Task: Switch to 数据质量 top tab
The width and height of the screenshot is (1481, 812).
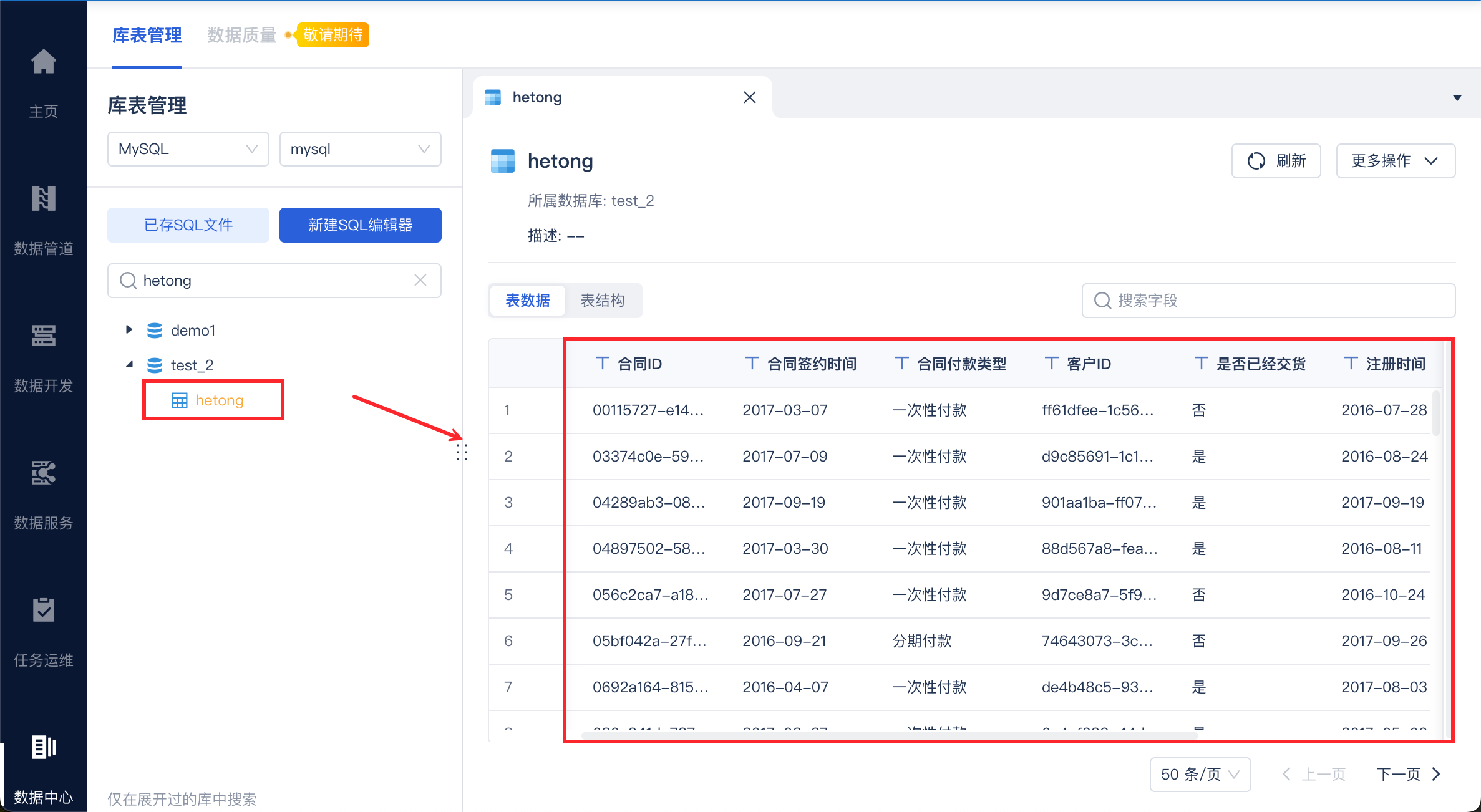Action: 242,36
